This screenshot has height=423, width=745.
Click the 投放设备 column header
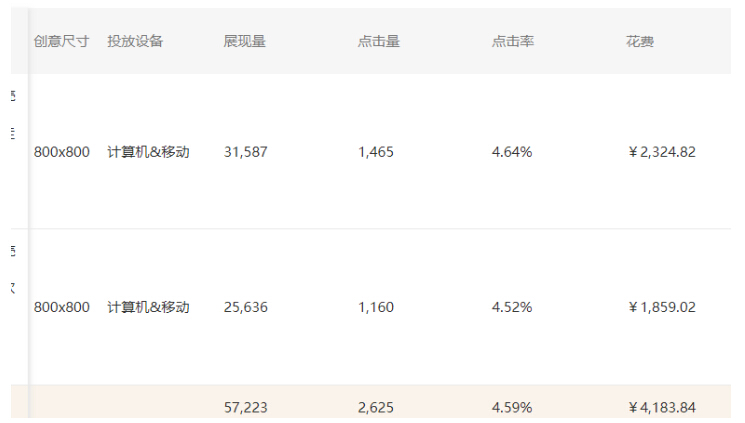tap(135, 42)
